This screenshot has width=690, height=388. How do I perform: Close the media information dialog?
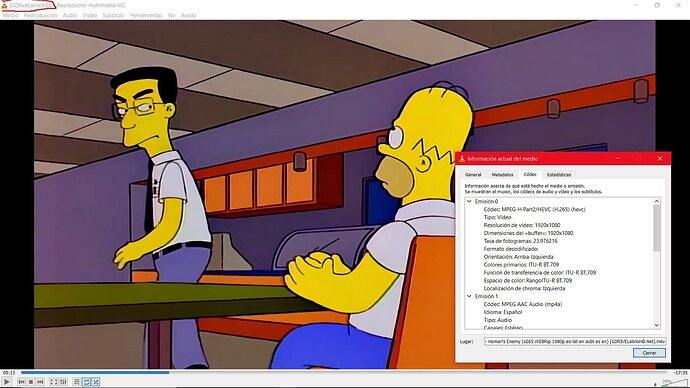pos(660,159)
